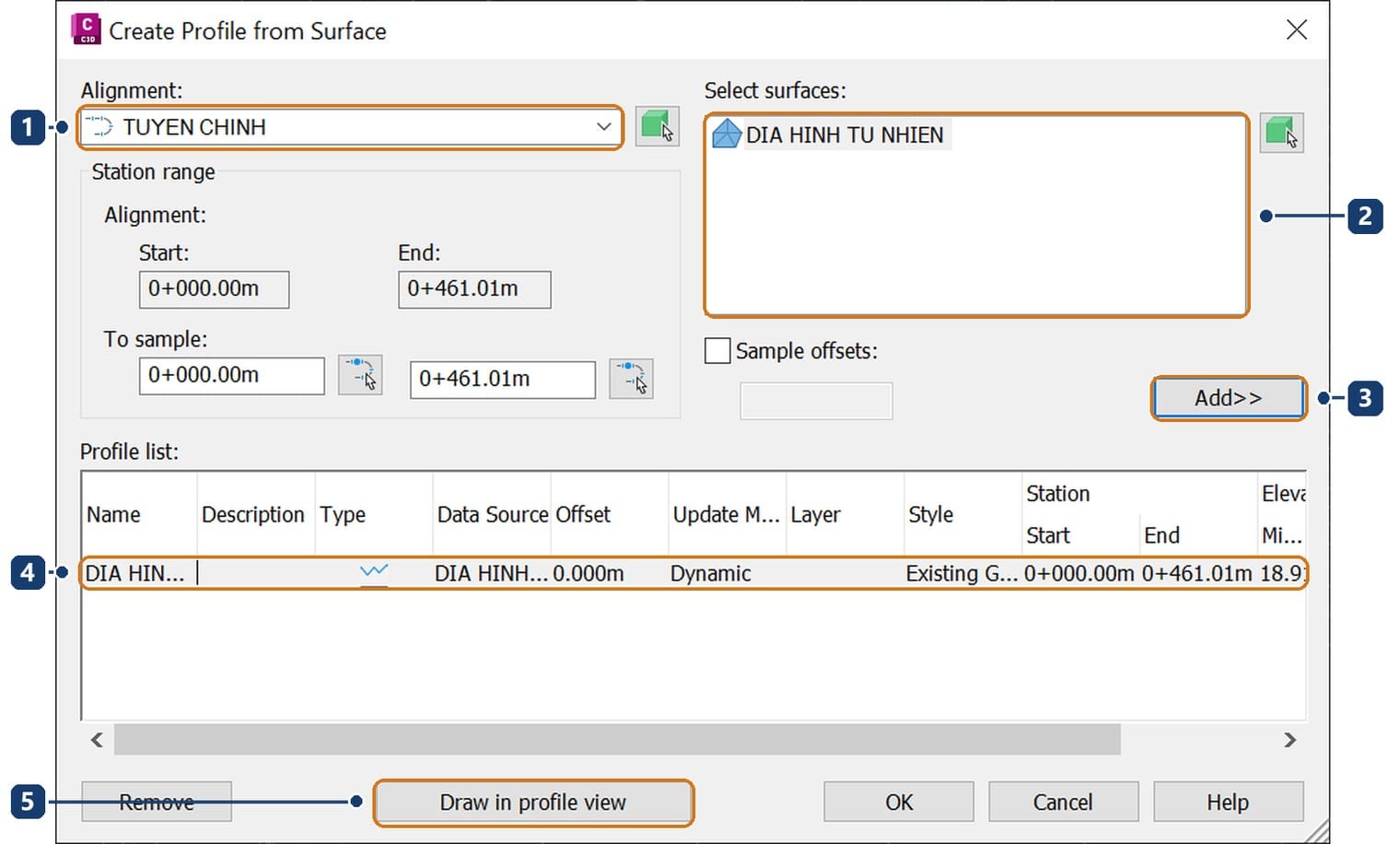The height and width of the screenshot is (844, 1400).
Task: Open Help for this dialog
Action: 1228,803
